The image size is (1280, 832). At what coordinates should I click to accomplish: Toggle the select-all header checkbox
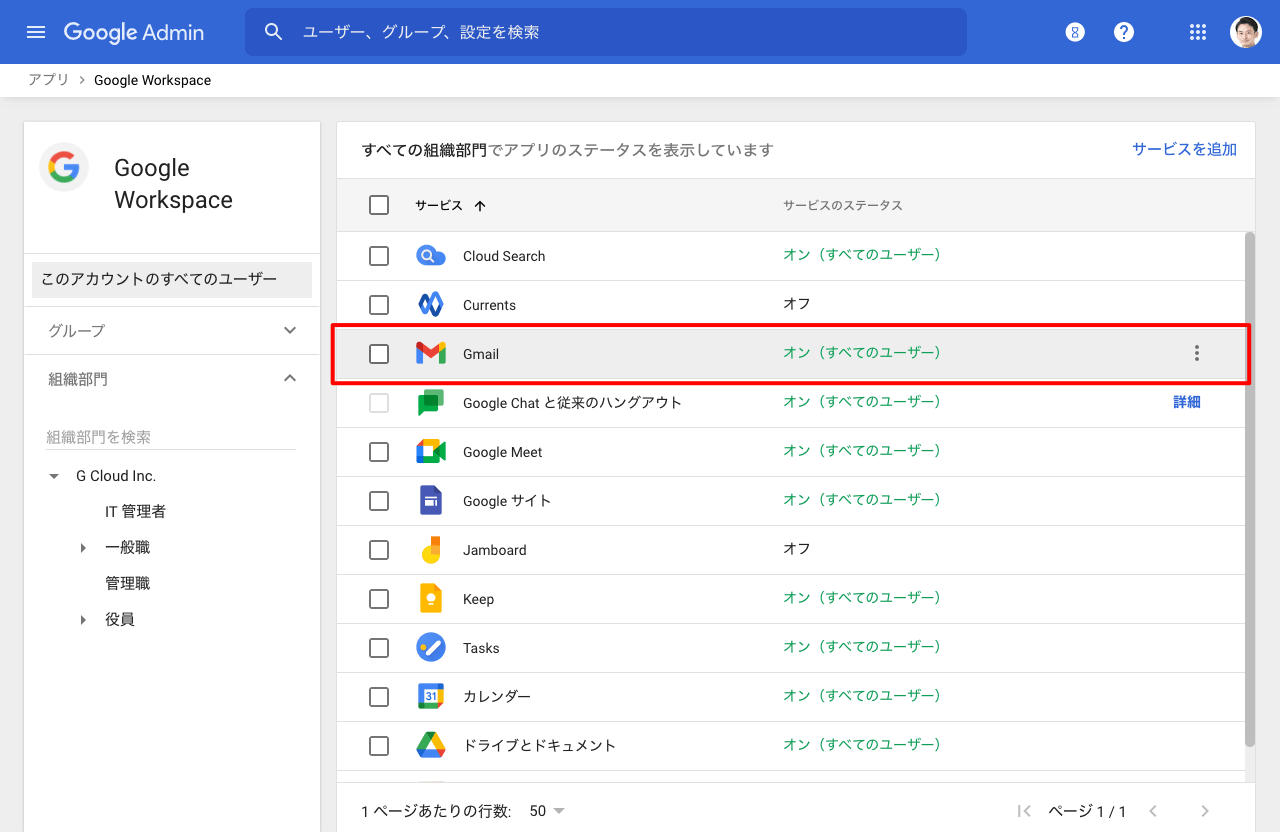pos(379,205)
